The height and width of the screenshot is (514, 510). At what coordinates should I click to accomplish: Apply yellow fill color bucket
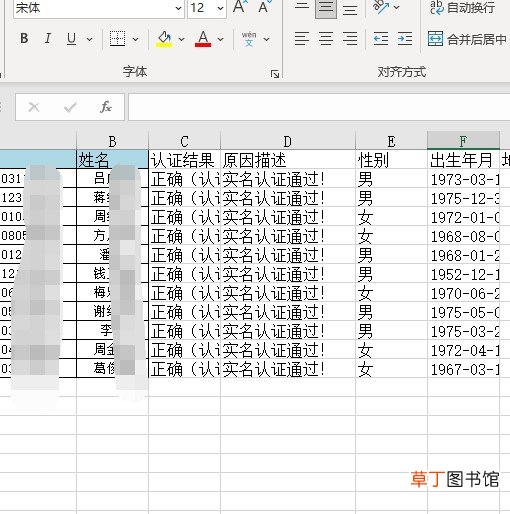coord(164,39)
